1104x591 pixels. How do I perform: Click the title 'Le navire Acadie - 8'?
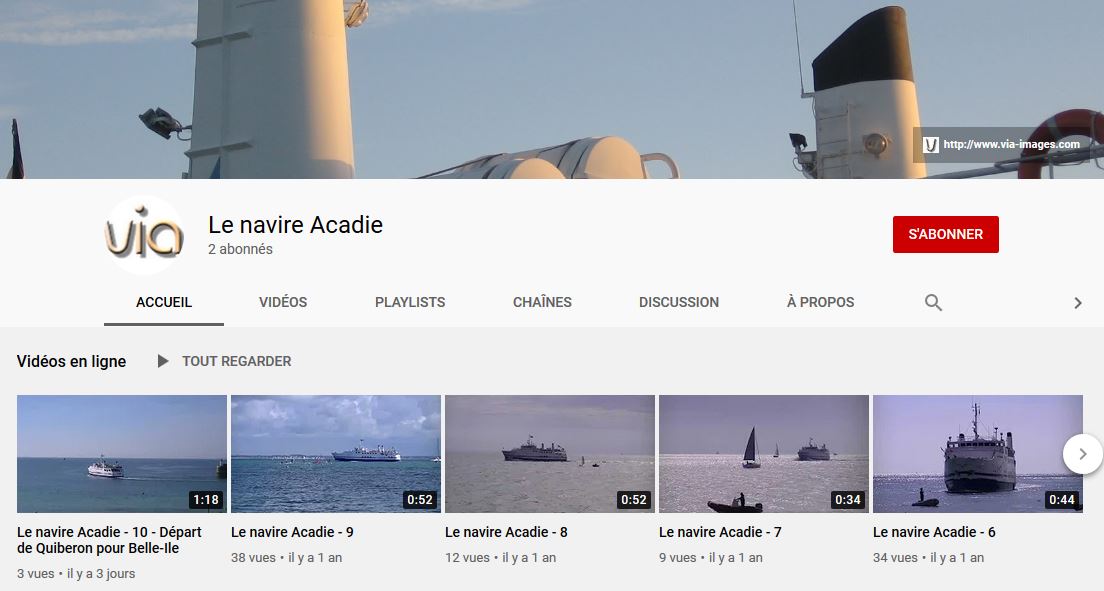[x=506, y=533]
